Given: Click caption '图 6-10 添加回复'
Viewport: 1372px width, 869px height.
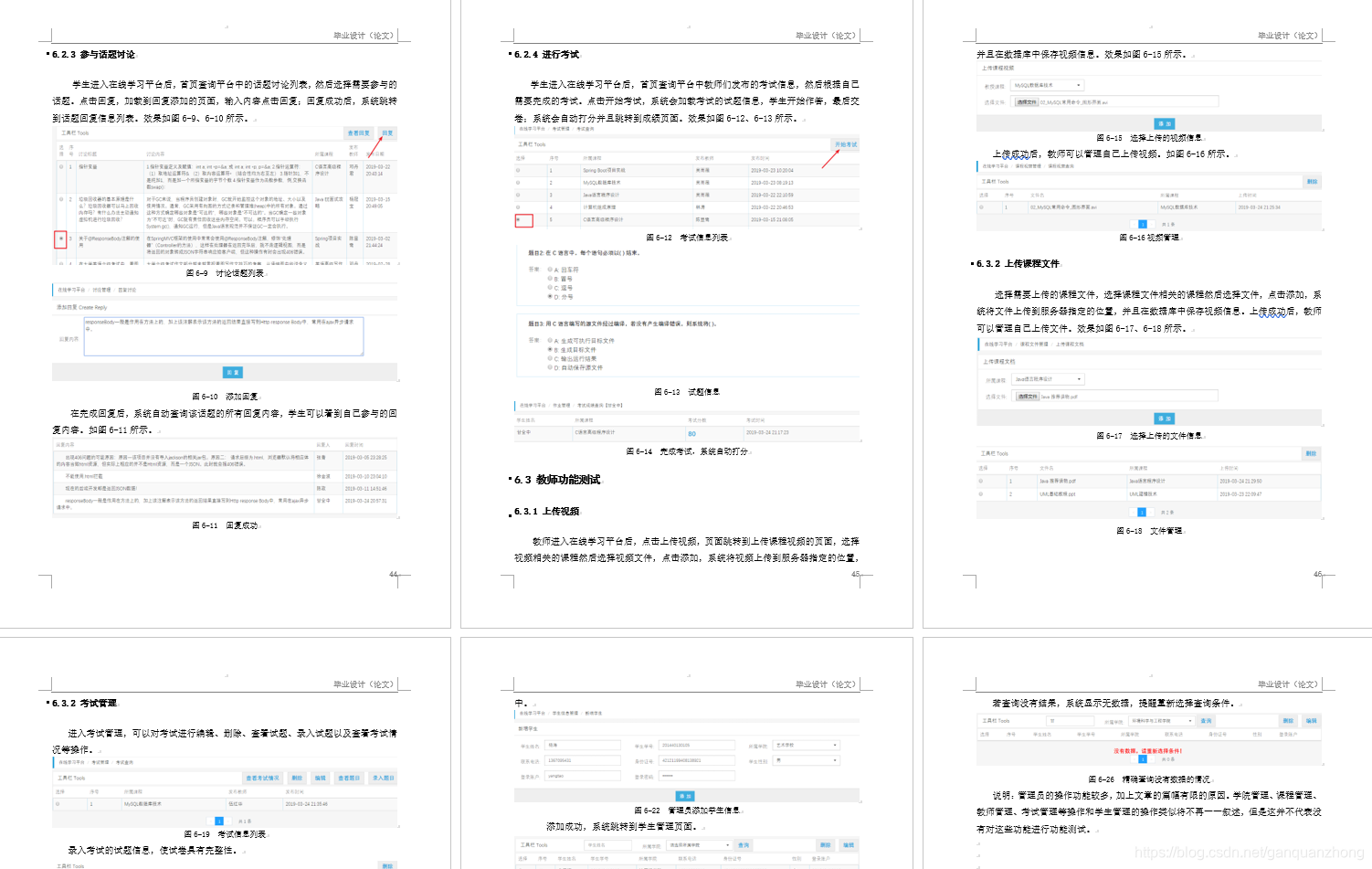Looking at the screenshot, I should (x=225, y=397).
